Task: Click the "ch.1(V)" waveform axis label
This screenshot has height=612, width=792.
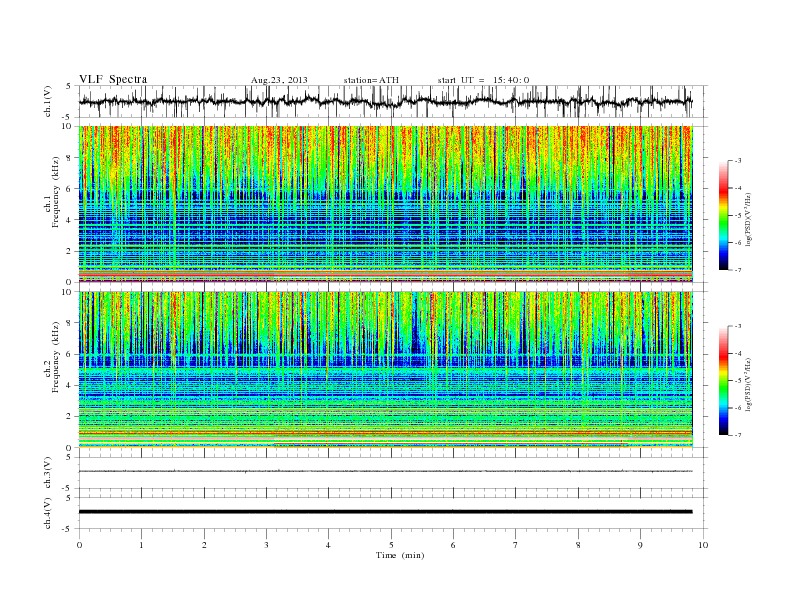Action: point(47,101)
